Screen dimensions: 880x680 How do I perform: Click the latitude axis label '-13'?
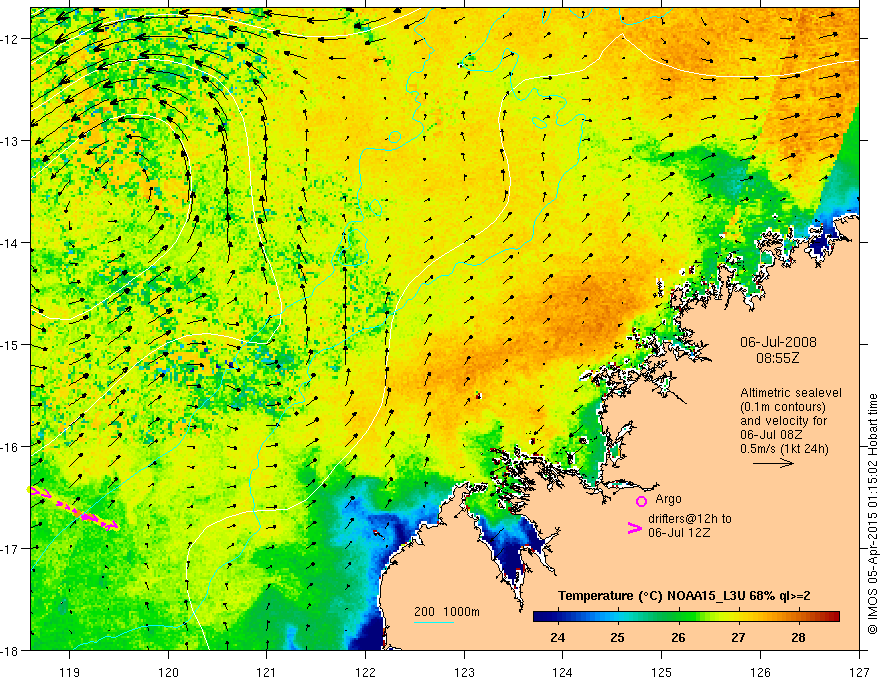[10, 141]
